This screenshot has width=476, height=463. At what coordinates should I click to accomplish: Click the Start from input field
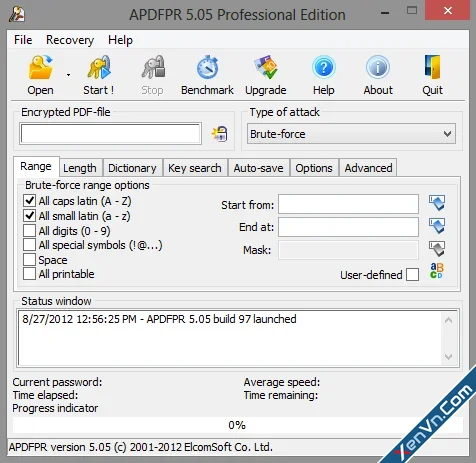click(348, 204)
